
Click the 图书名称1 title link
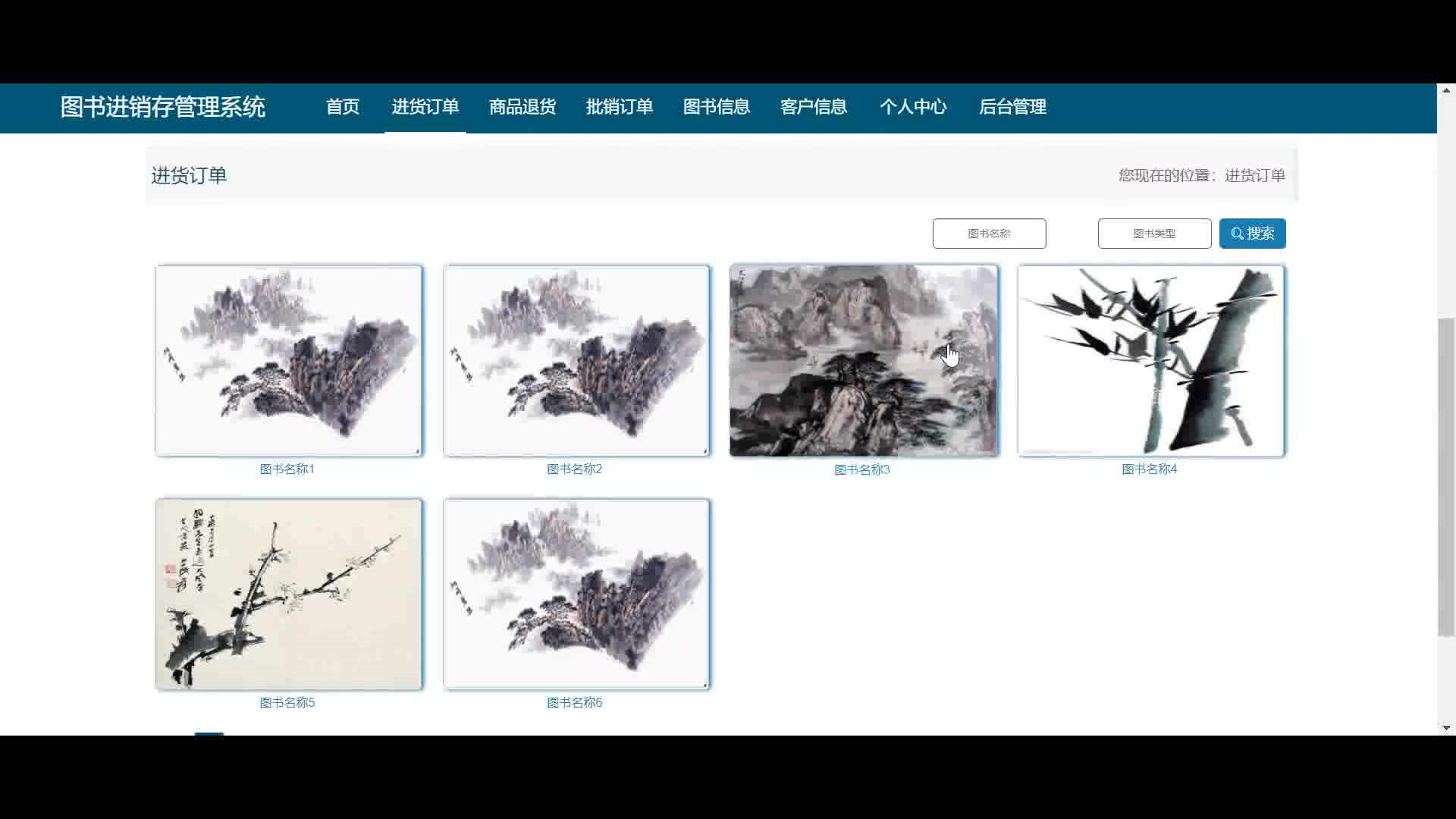287,469
